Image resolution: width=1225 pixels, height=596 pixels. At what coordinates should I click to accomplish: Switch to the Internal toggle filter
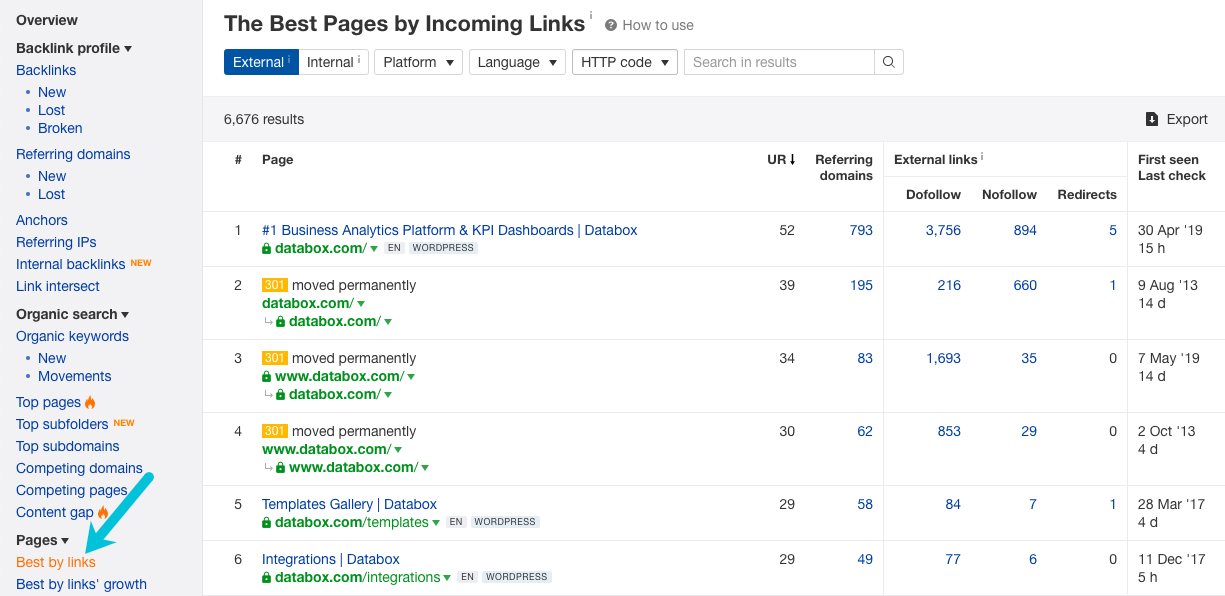point(333,62)
